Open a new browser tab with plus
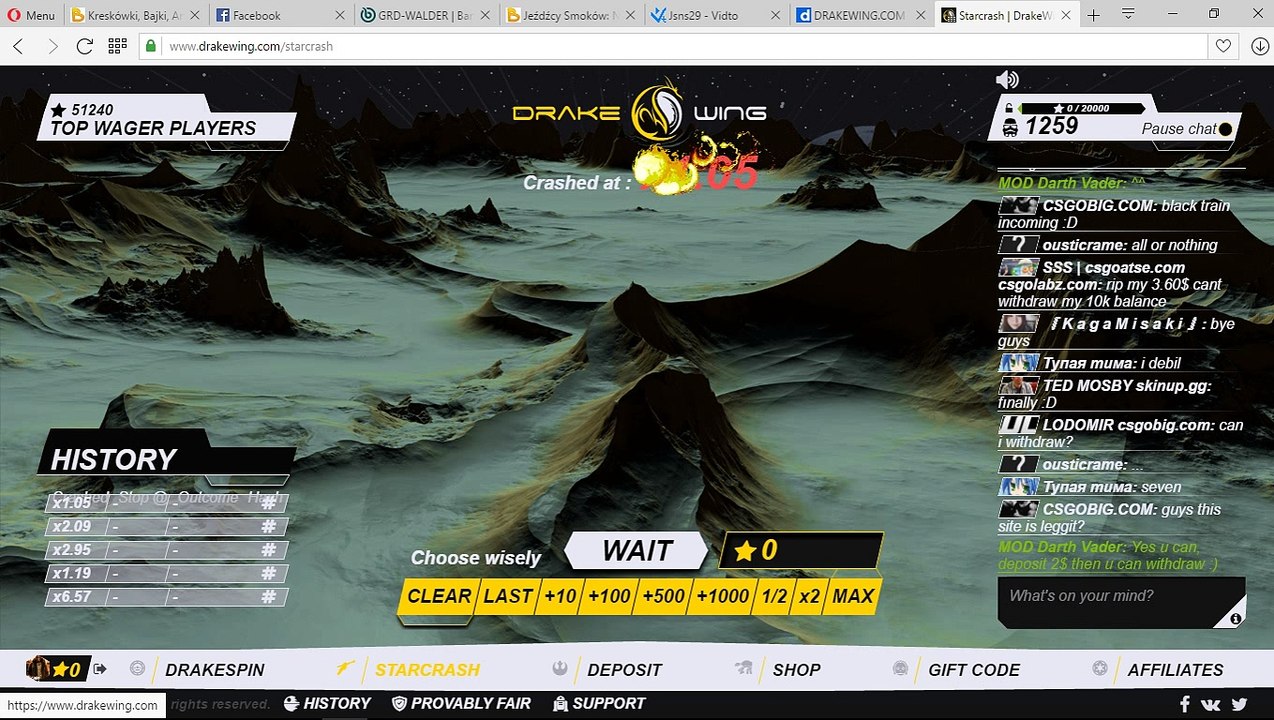The width and height of the screenshot is (1274, 720). [1094, 15]
